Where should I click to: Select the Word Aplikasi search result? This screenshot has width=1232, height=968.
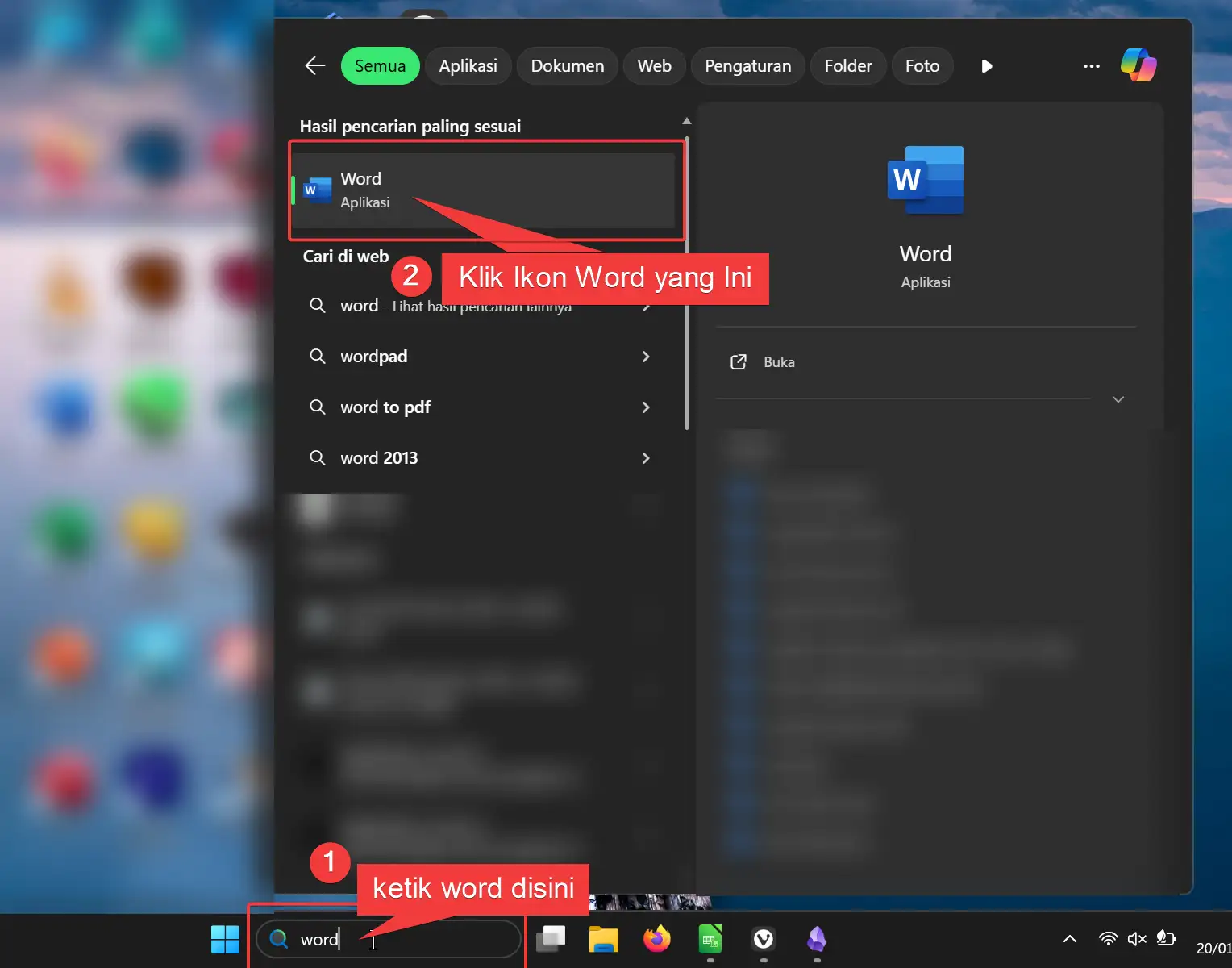(485, 190)
